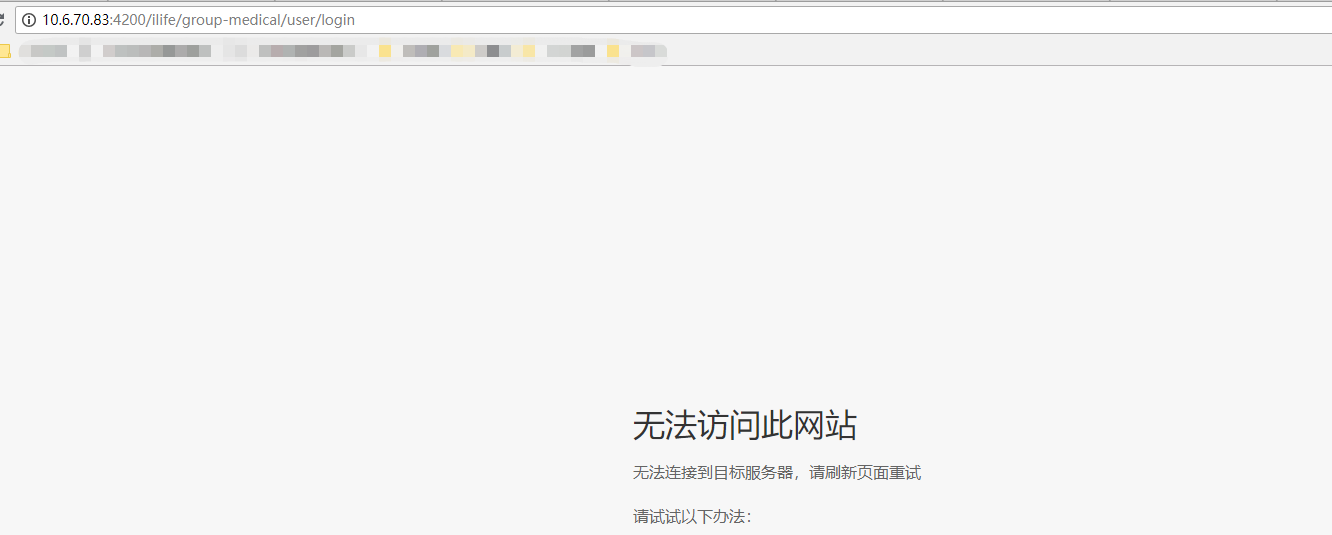
Task: Click the message 无法连接到目标服务器，请刷新页面重试
Action: click(x=776, y=473)
